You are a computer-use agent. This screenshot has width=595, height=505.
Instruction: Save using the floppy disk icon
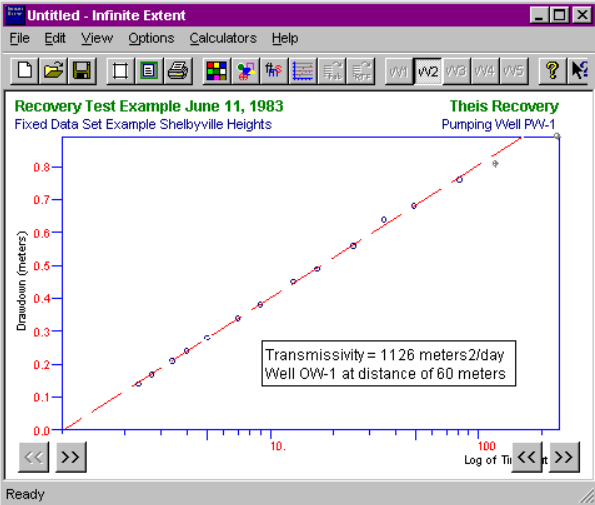click(82, 71)
